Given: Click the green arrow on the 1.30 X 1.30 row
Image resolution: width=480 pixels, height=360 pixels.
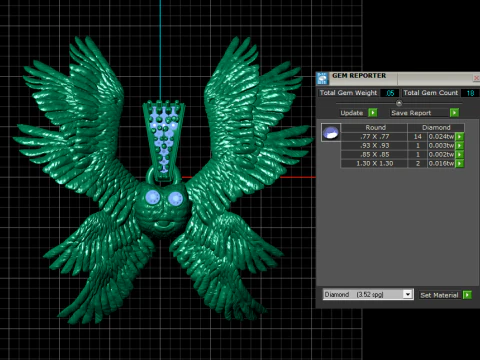Looking at the screenshot, I should pyautogui.click(x=460, y=164).
